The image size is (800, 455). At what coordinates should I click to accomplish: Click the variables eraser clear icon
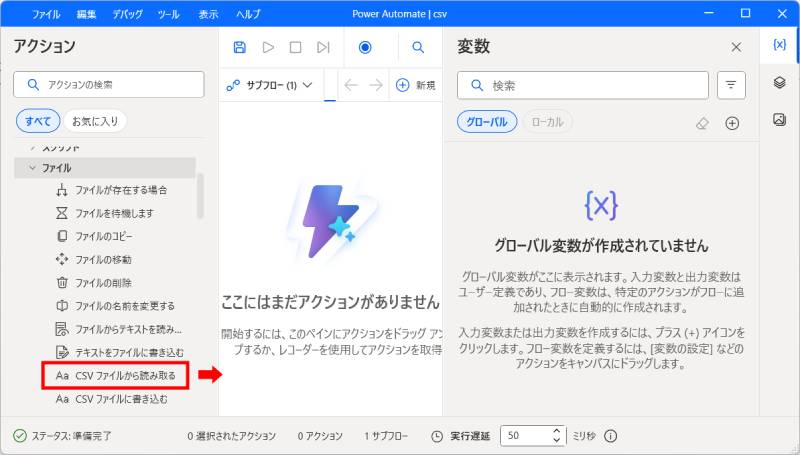(x=702, y=123)
